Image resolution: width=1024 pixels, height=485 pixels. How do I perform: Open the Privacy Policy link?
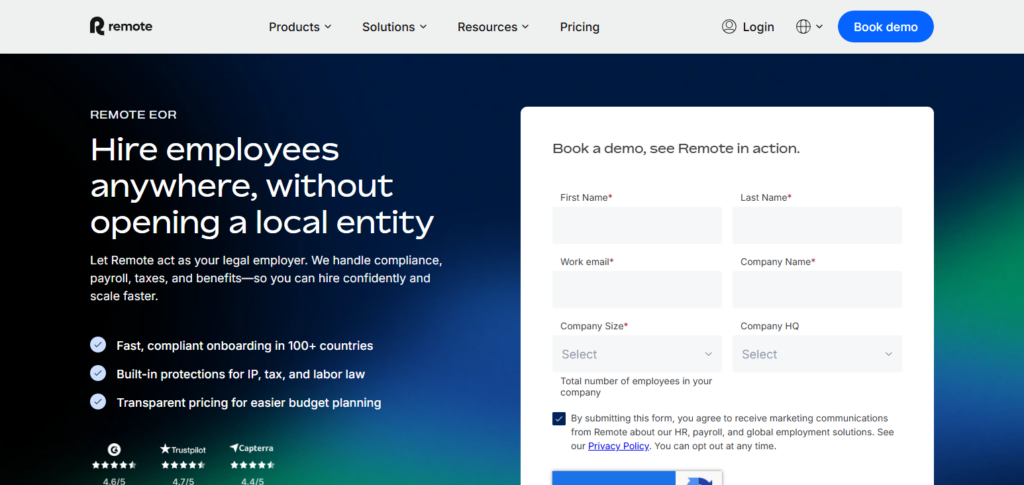pos(618,446)
